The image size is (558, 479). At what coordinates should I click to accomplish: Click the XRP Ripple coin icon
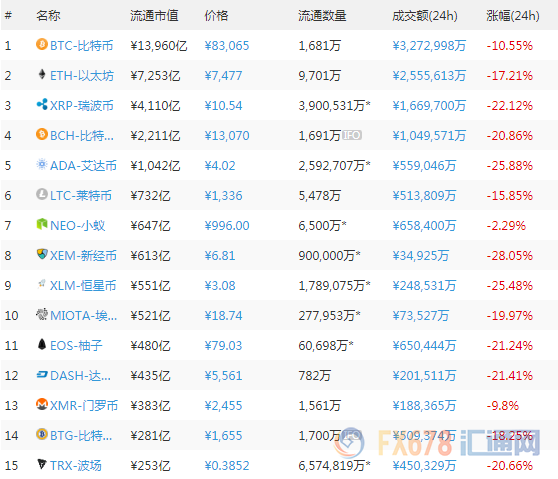(x=42, y=104)
